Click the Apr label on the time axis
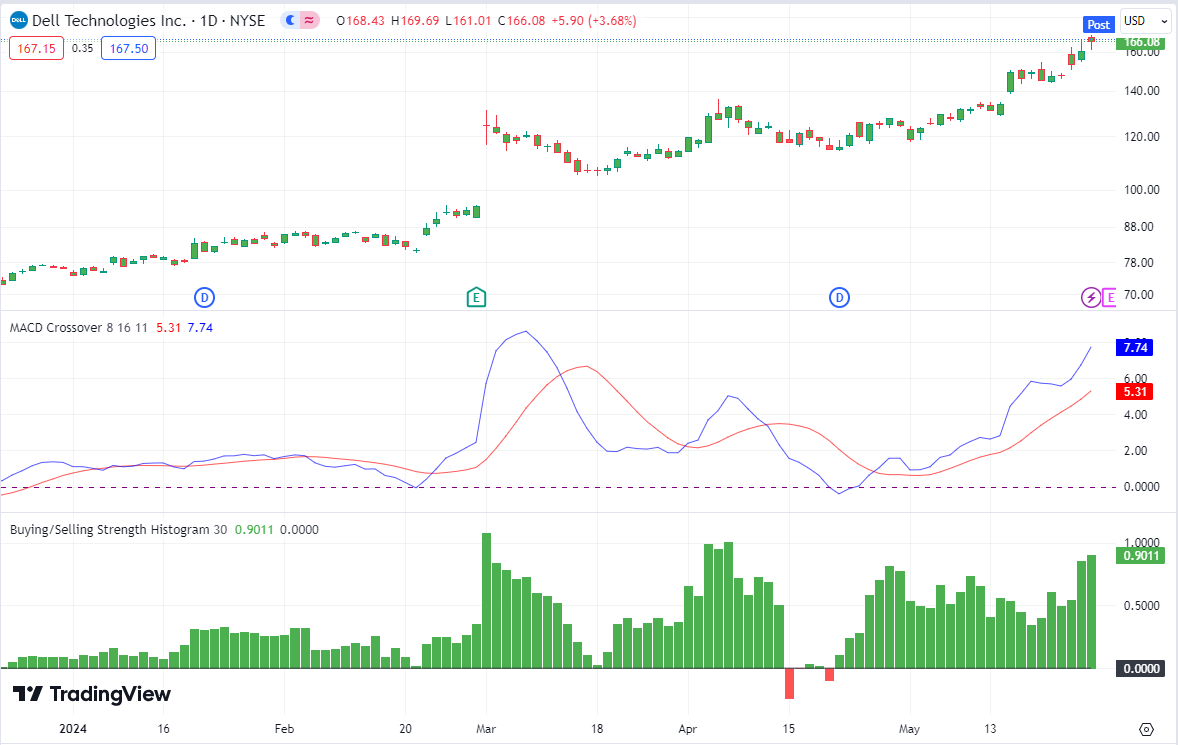 tap(687, 728)
